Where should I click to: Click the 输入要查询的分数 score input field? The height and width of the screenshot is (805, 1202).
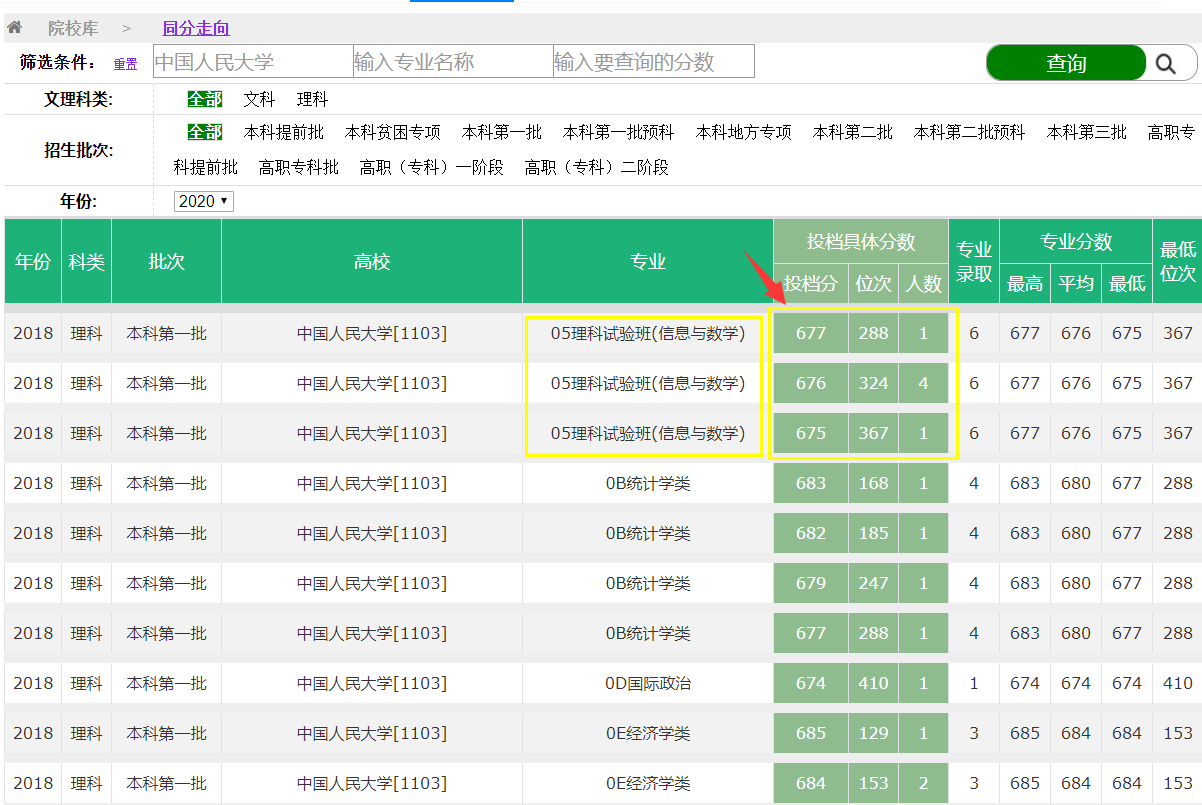click(653, 62)
